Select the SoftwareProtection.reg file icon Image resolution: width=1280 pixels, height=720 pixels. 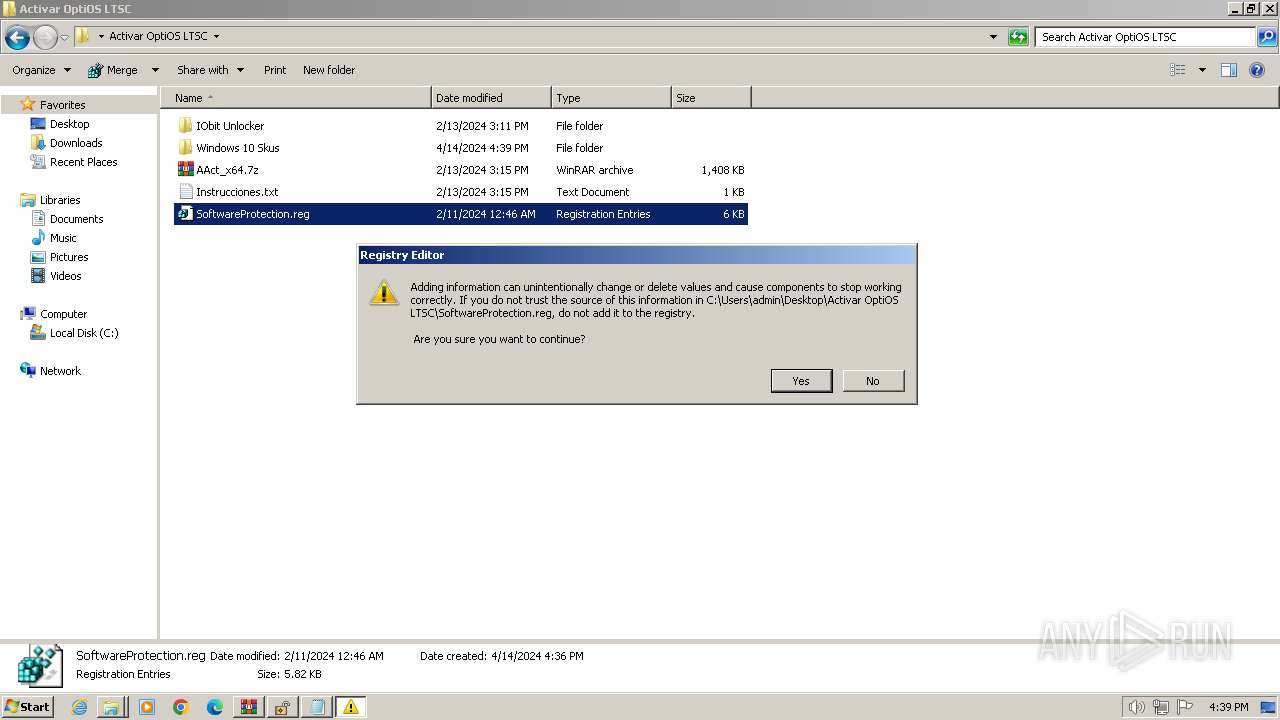pyautogui.click(x=185, y=214)
